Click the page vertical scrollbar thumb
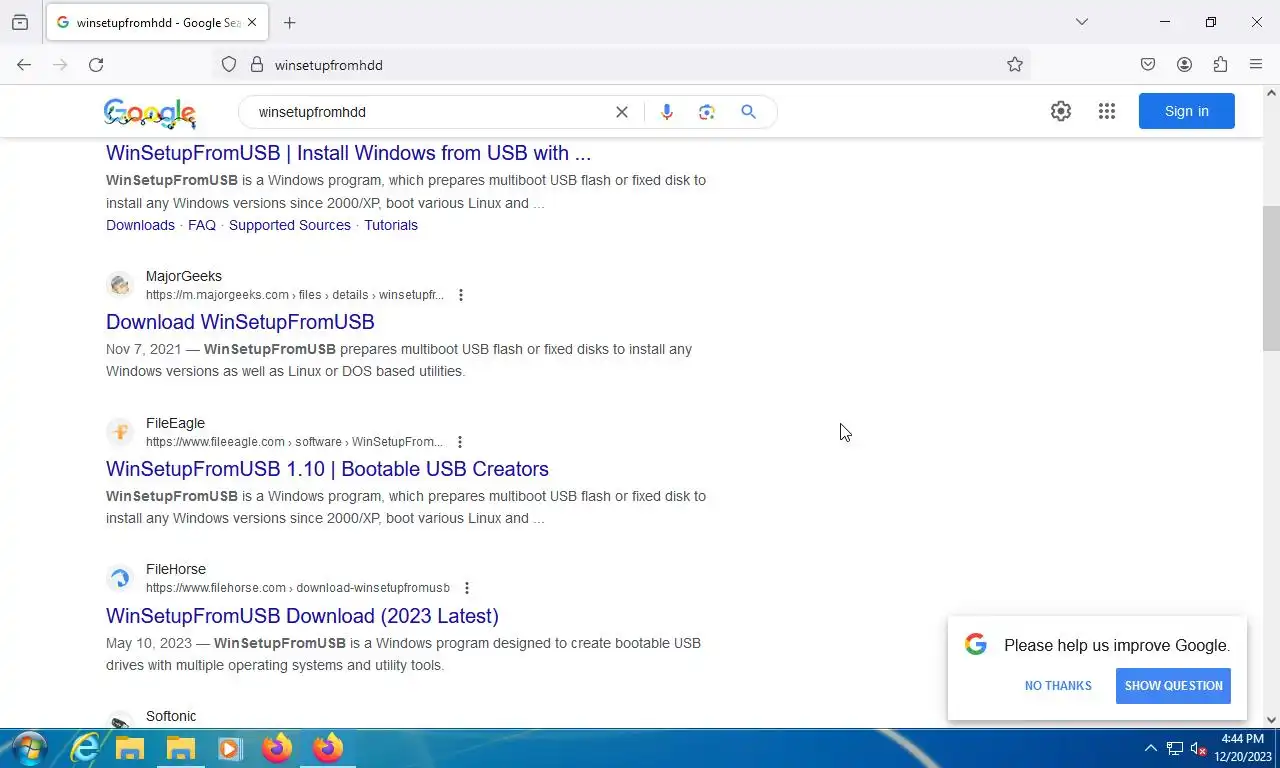Viewport: 1280px width, 768px height. click(1271, 278)
